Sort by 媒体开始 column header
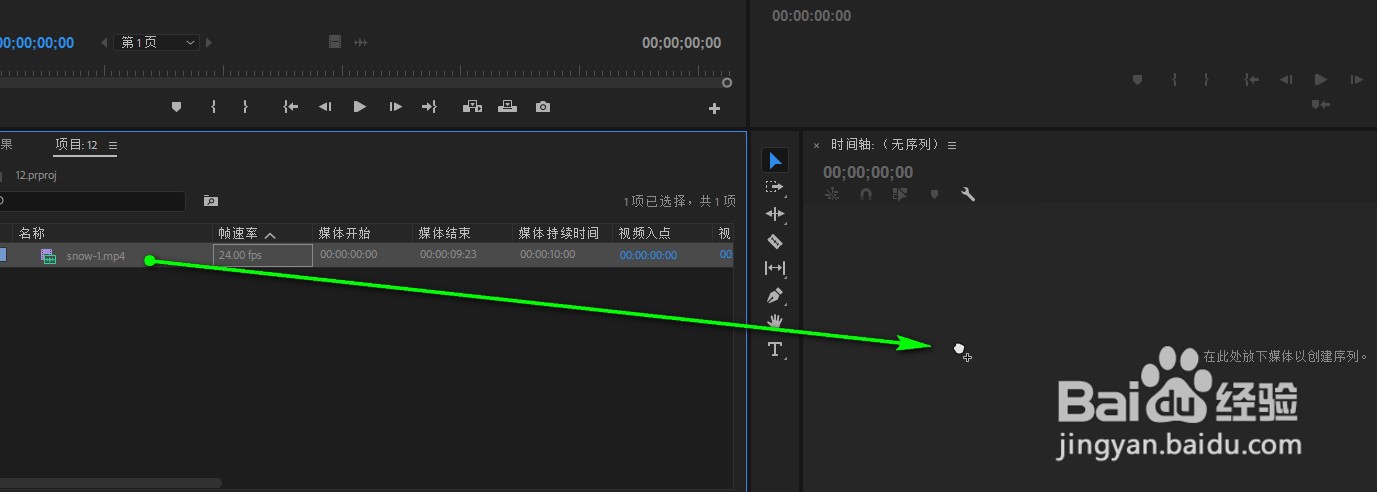The height and width of the screenshot is (492, 1377). 344,233
